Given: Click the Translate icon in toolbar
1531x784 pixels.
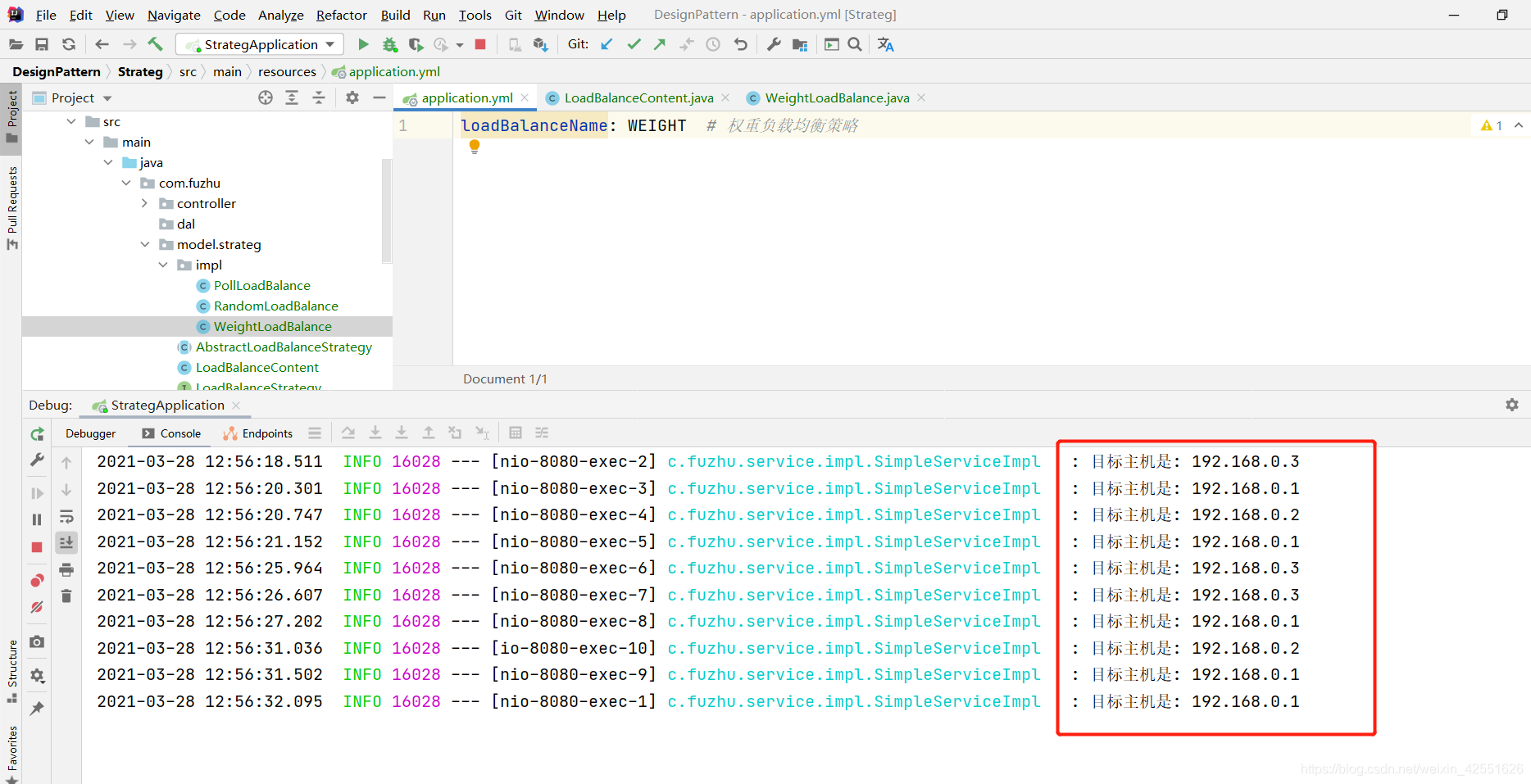Looking at the screenshot, I should tap(886, 44).
